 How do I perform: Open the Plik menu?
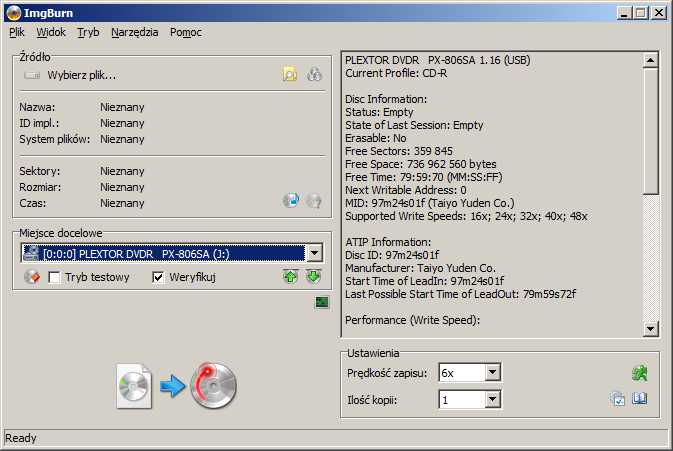click(x=17, y=32)
